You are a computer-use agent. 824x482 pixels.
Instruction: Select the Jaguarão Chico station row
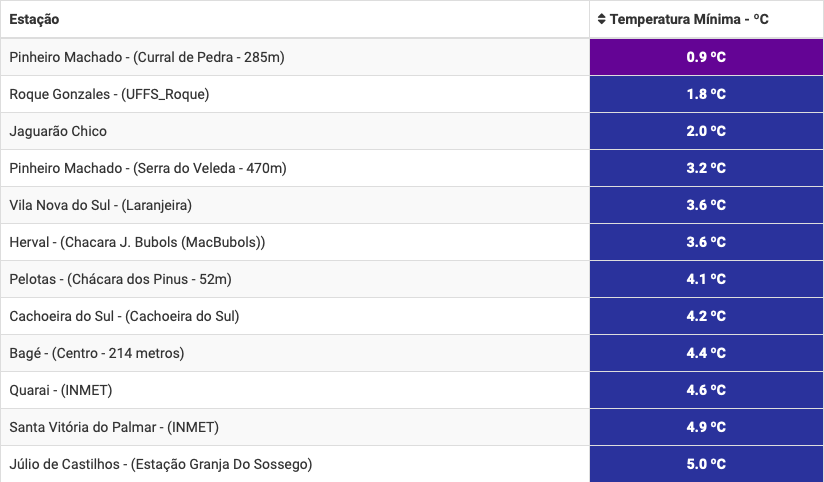point(58,131)
